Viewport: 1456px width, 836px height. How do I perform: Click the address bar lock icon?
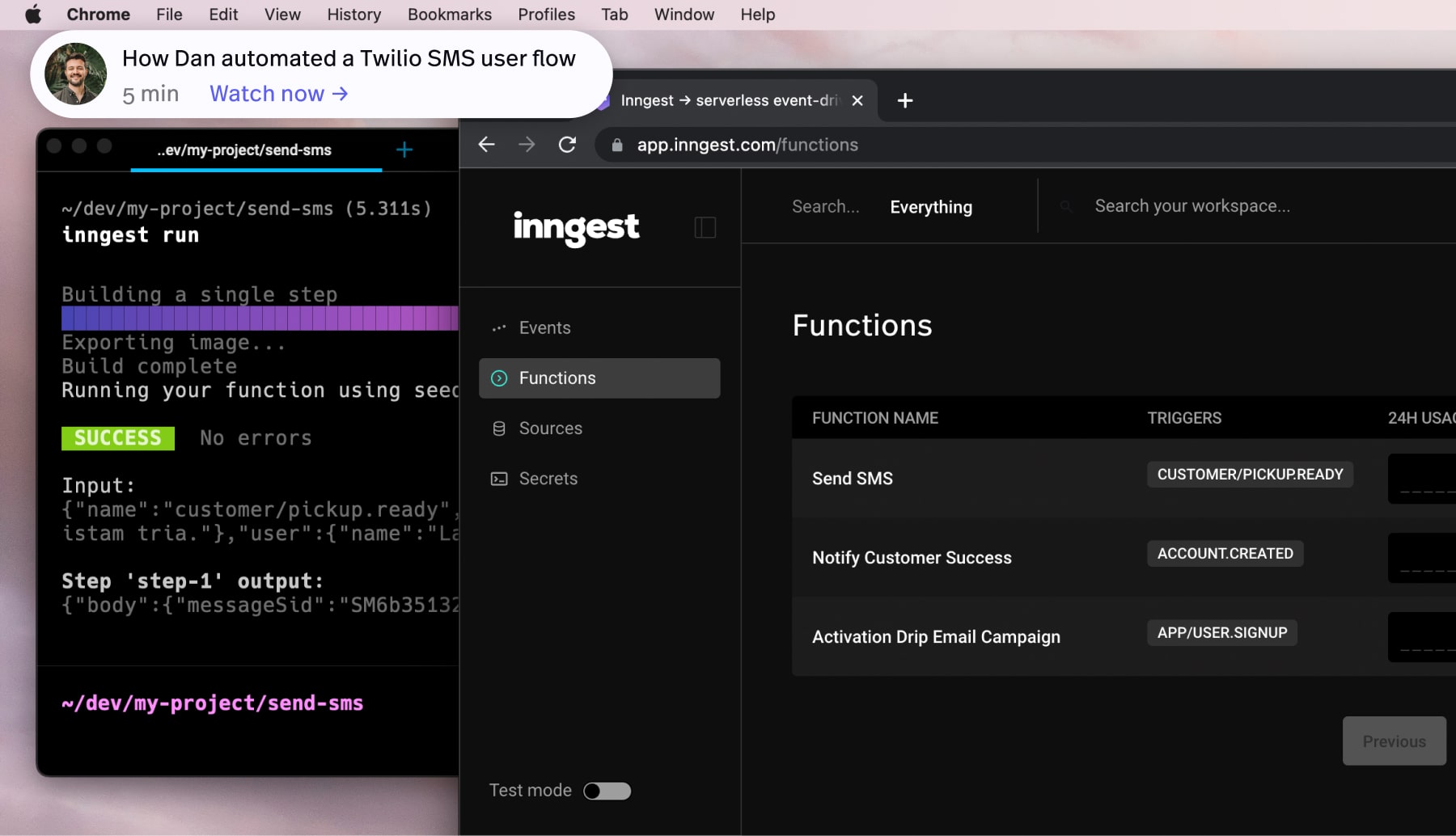[617, 145]
